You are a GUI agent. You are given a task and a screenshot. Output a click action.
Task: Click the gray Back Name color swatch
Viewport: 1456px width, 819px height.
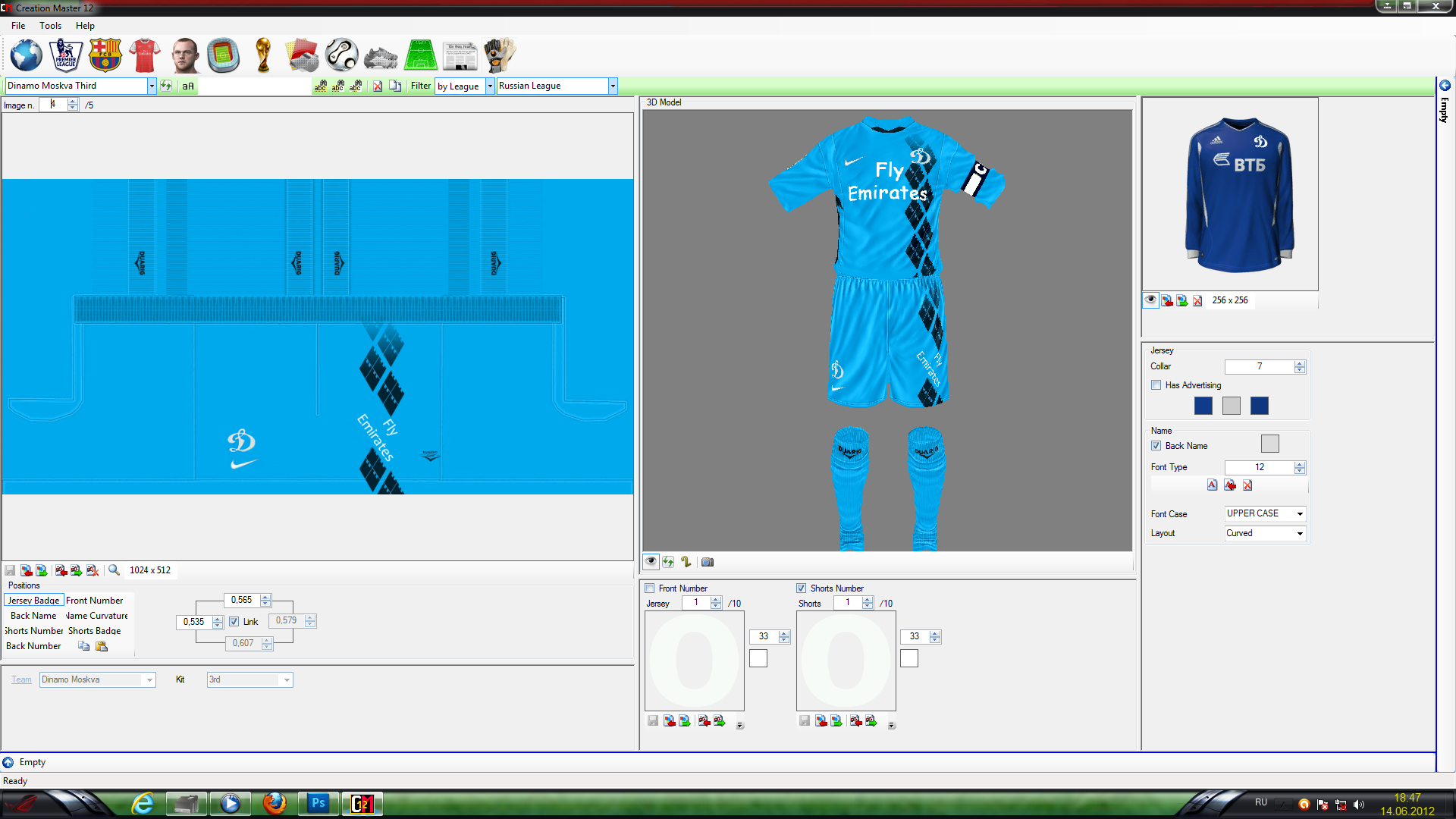point(1269,444)
